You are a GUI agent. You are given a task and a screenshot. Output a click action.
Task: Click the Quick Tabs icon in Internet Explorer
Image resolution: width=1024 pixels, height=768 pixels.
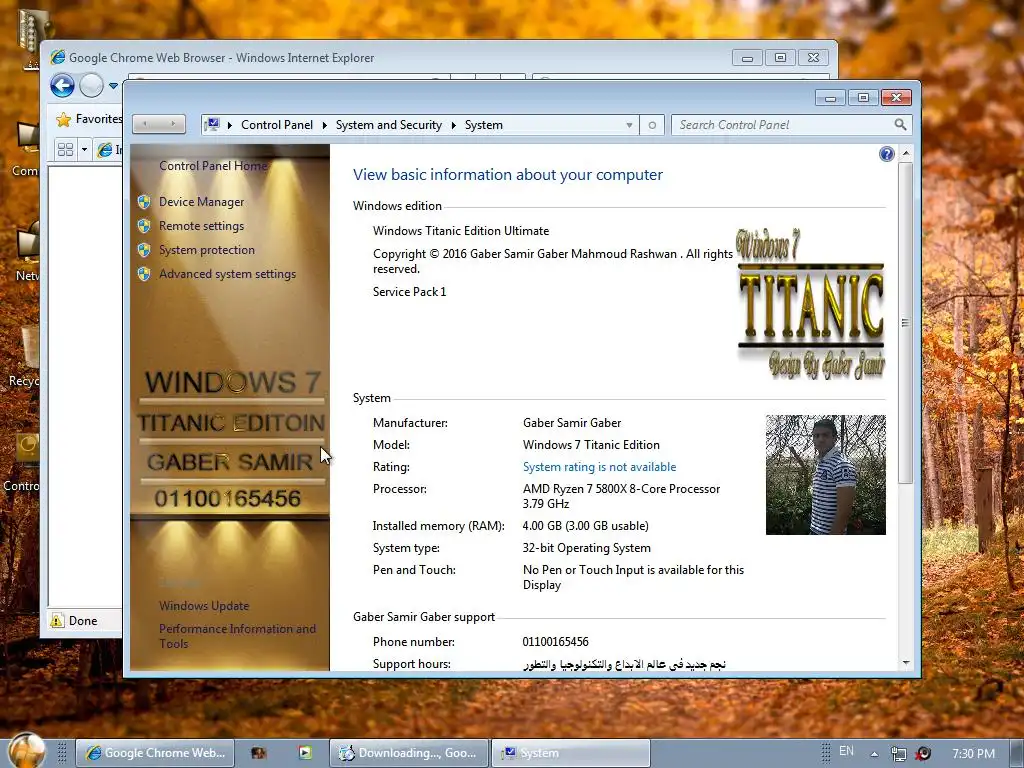click(65, 150)
